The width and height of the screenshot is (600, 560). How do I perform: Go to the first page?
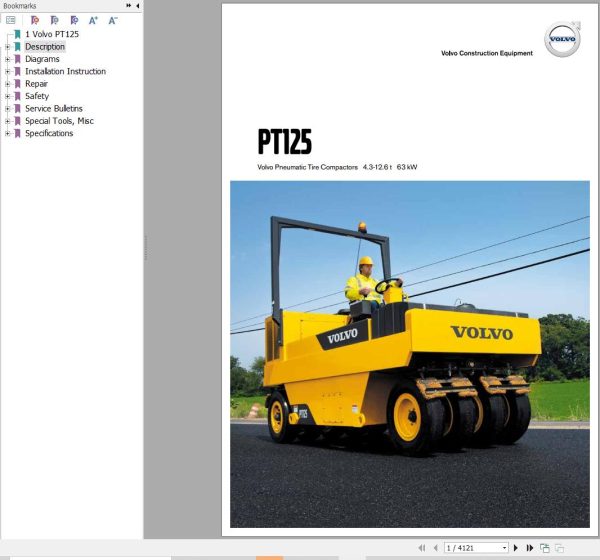pos(422,548)
